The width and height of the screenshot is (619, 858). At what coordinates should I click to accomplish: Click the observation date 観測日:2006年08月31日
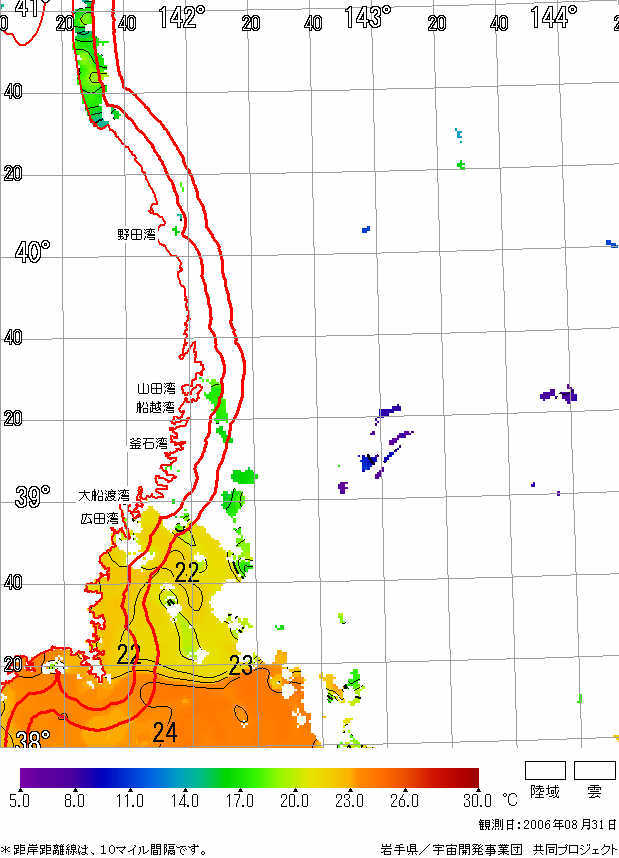(x=548, y=825)
